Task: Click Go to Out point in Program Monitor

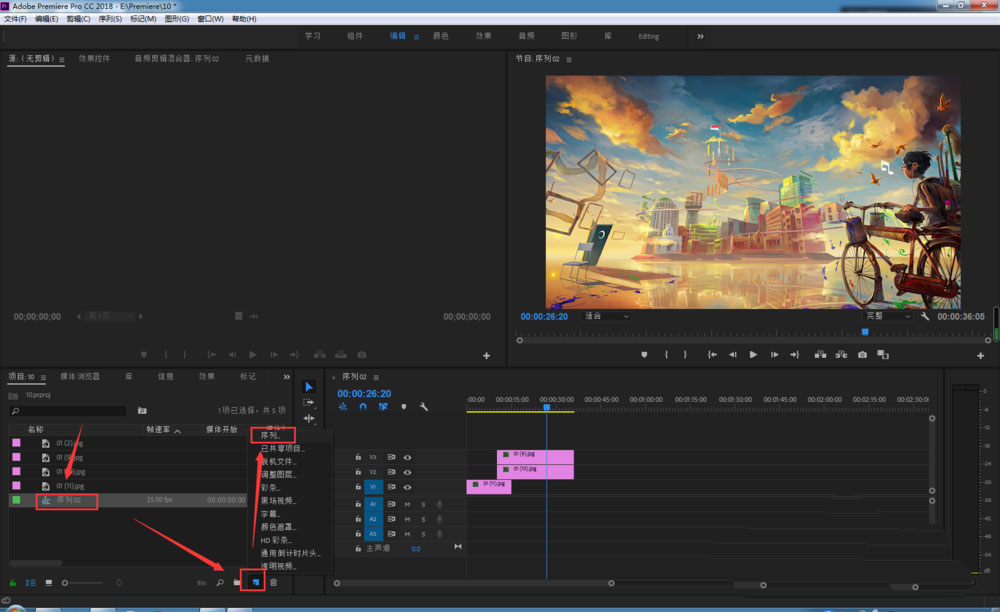Action: tap(795, 354)
